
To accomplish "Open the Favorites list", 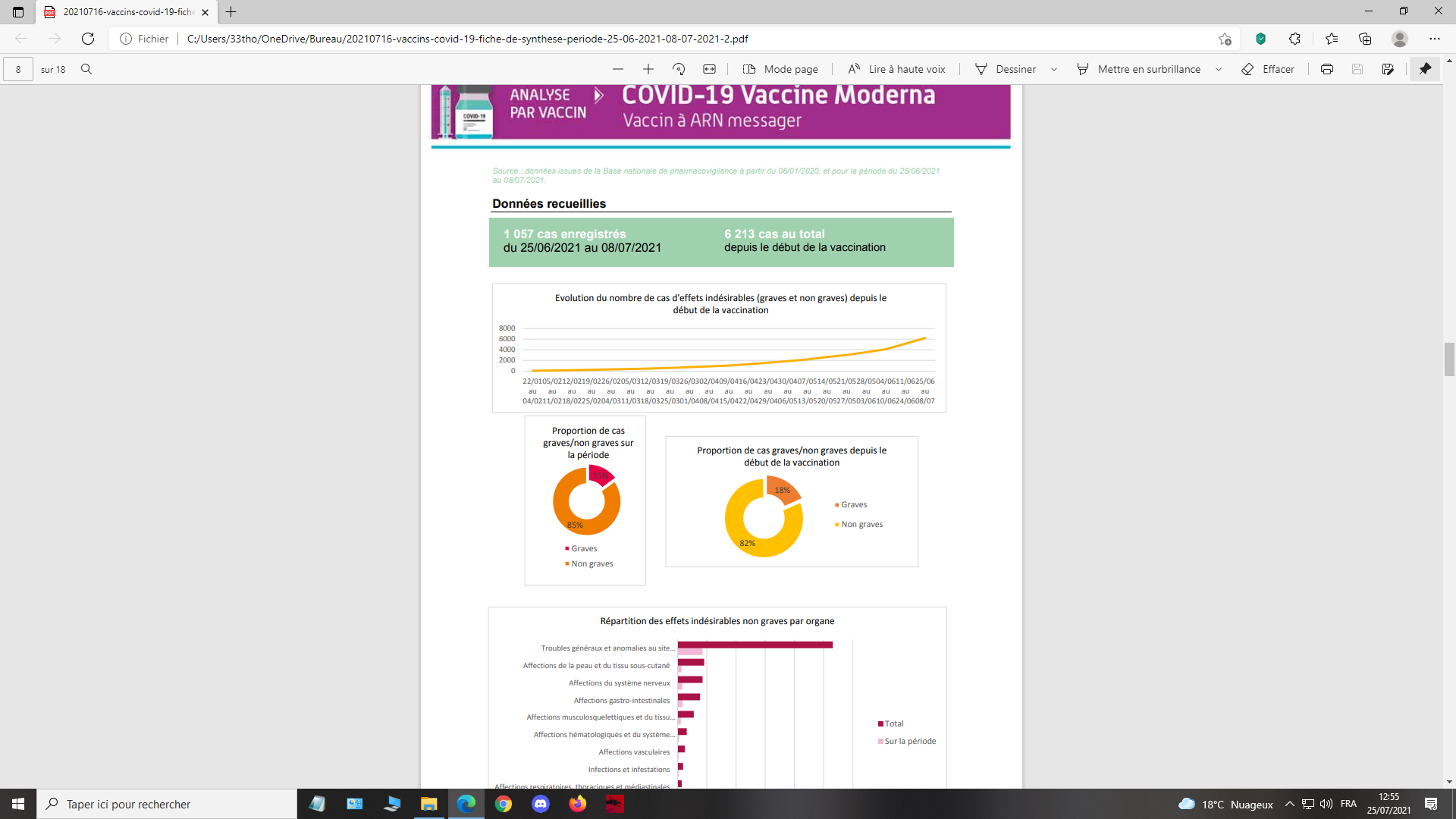I will point(1332,39).
